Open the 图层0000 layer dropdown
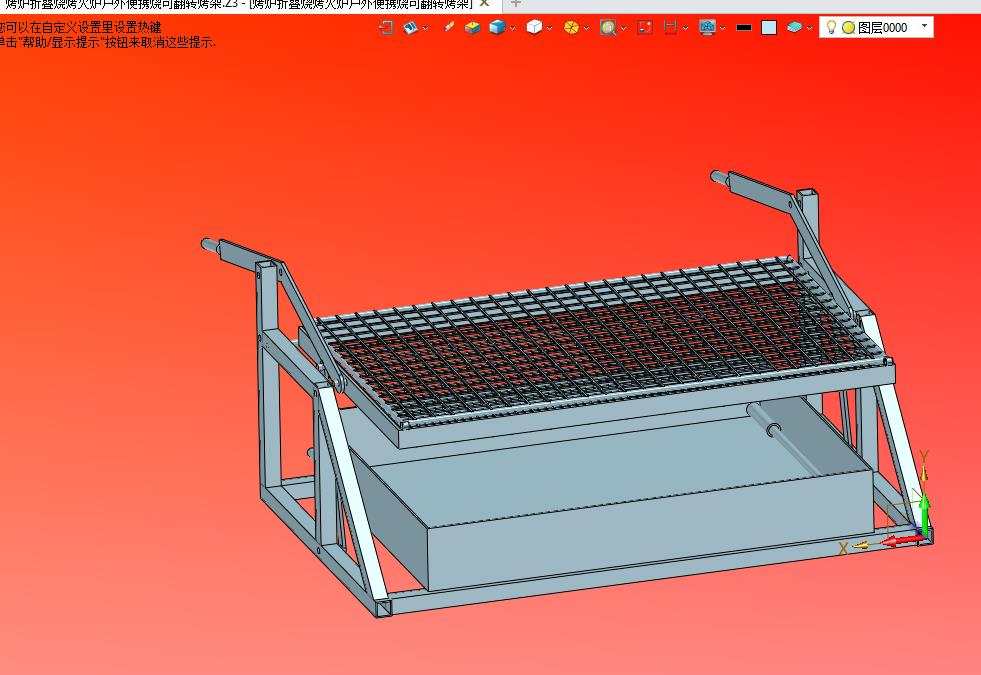The height and width of the screenshot is (675, 981). pos(925,26)
